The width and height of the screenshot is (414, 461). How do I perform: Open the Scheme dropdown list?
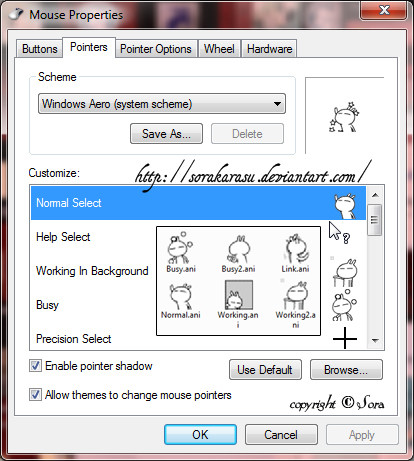[x=162, y=104]
